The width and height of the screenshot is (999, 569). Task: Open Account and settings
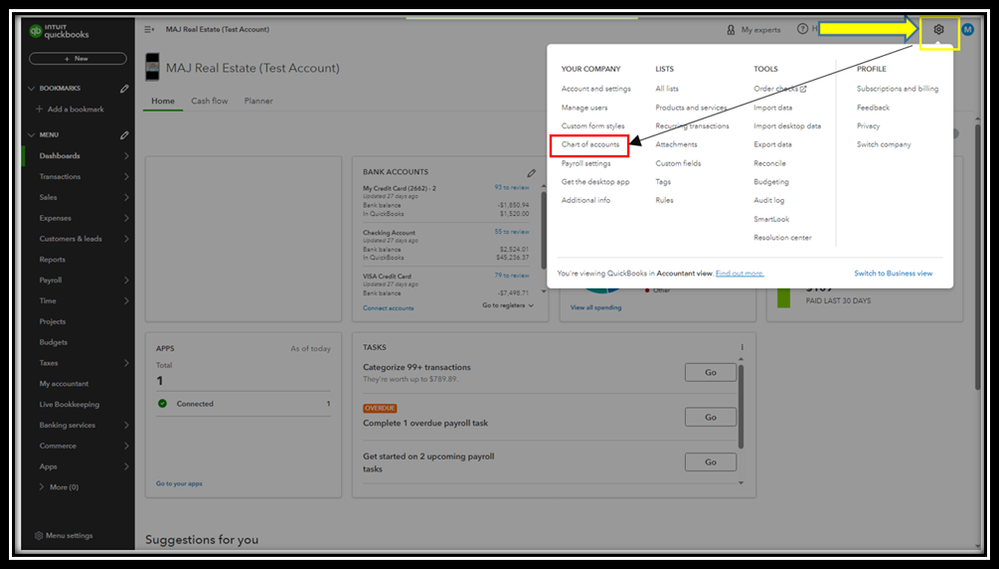pyautogui.click(x=596, y=89)
